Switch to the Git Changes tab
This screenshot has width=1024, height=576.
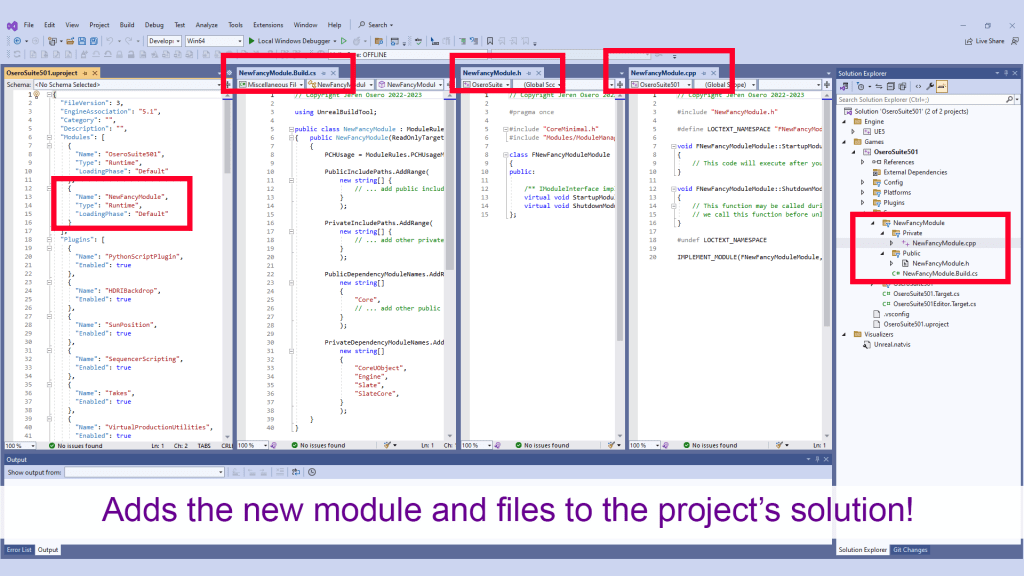[x=910, y=550]
